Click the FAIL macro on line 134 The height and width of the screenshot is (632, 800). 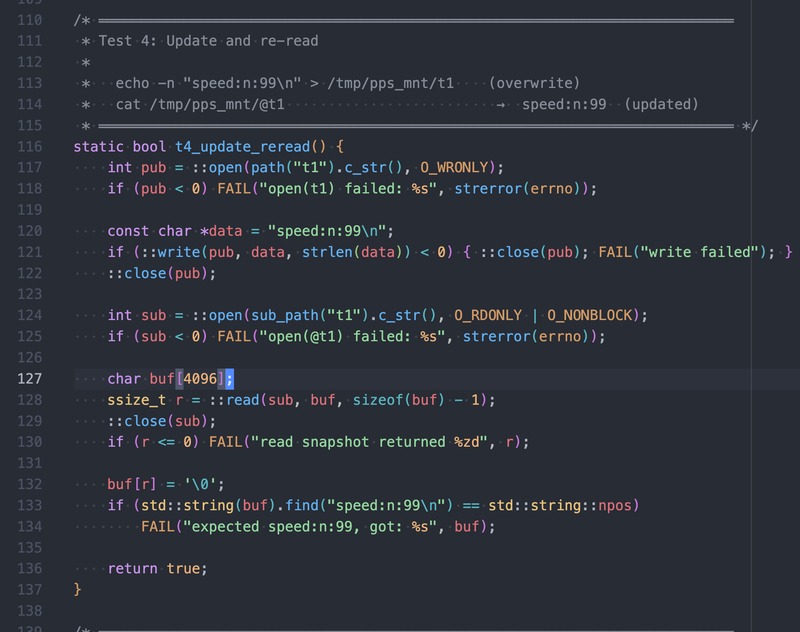pyautogui.click(x=158, y=527)
